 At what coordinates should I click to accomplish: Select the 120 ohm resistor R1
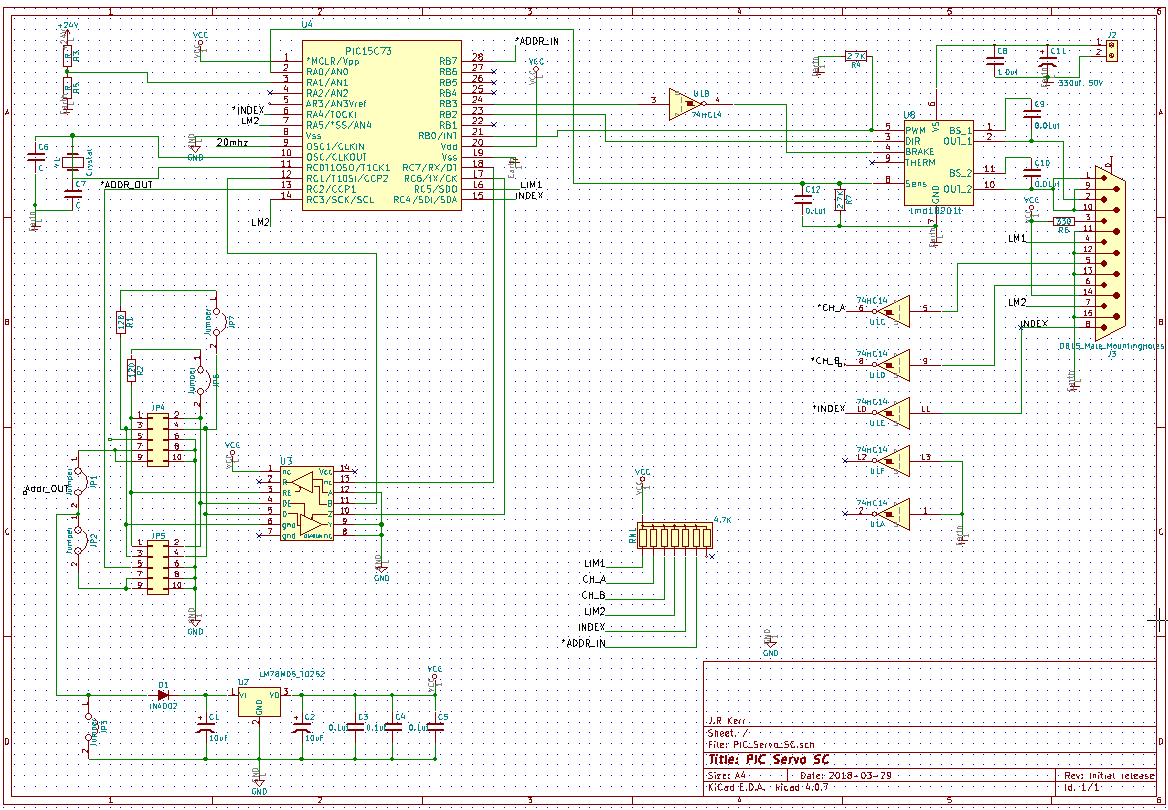pyautogui.click(x=121, y=323)
